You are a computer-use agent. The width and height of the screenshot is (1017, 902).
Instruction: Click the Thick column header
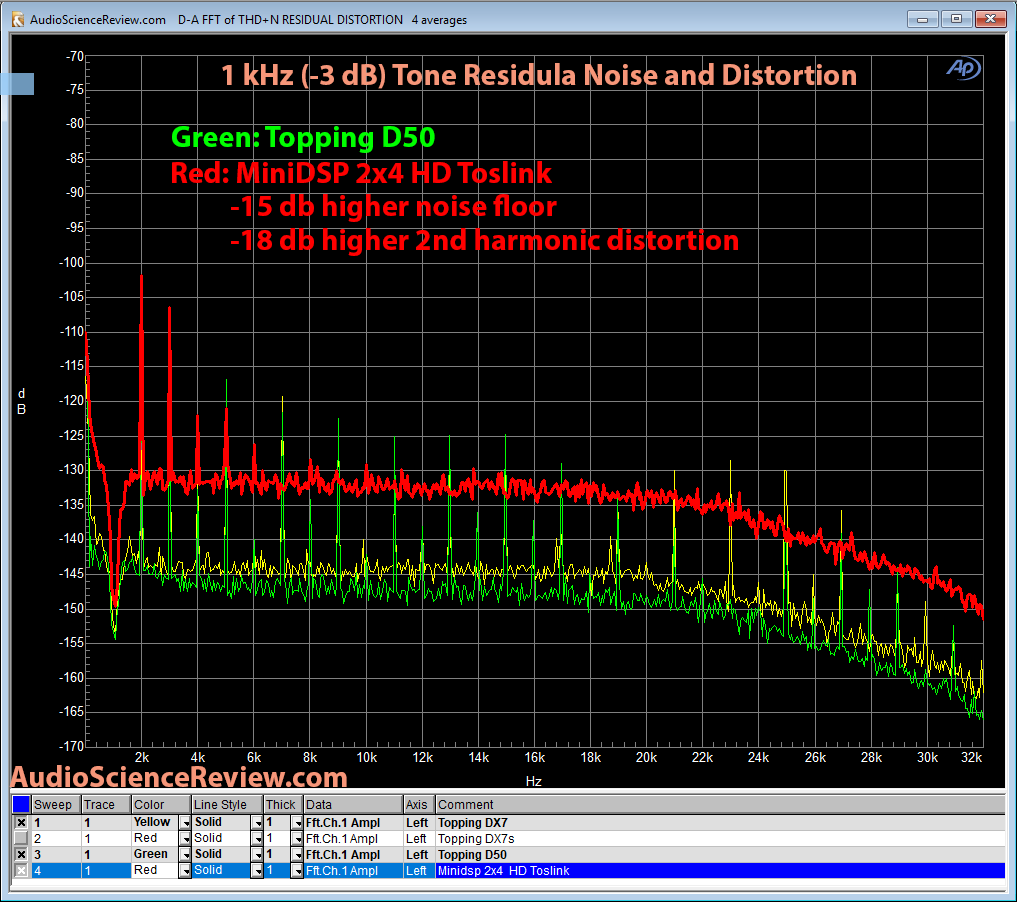click(x=283, y=805)
